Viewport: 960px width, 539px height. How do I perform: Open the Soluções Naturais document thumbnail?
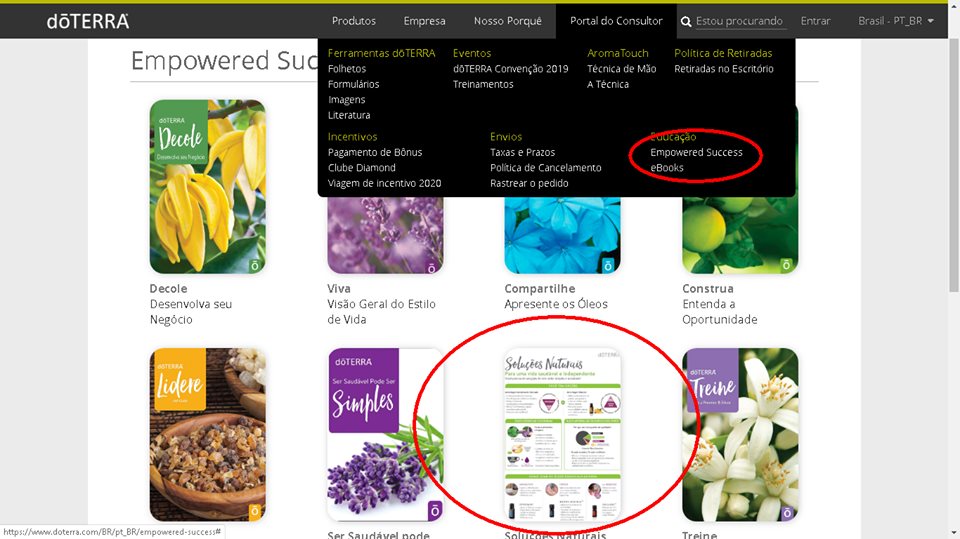562,435
